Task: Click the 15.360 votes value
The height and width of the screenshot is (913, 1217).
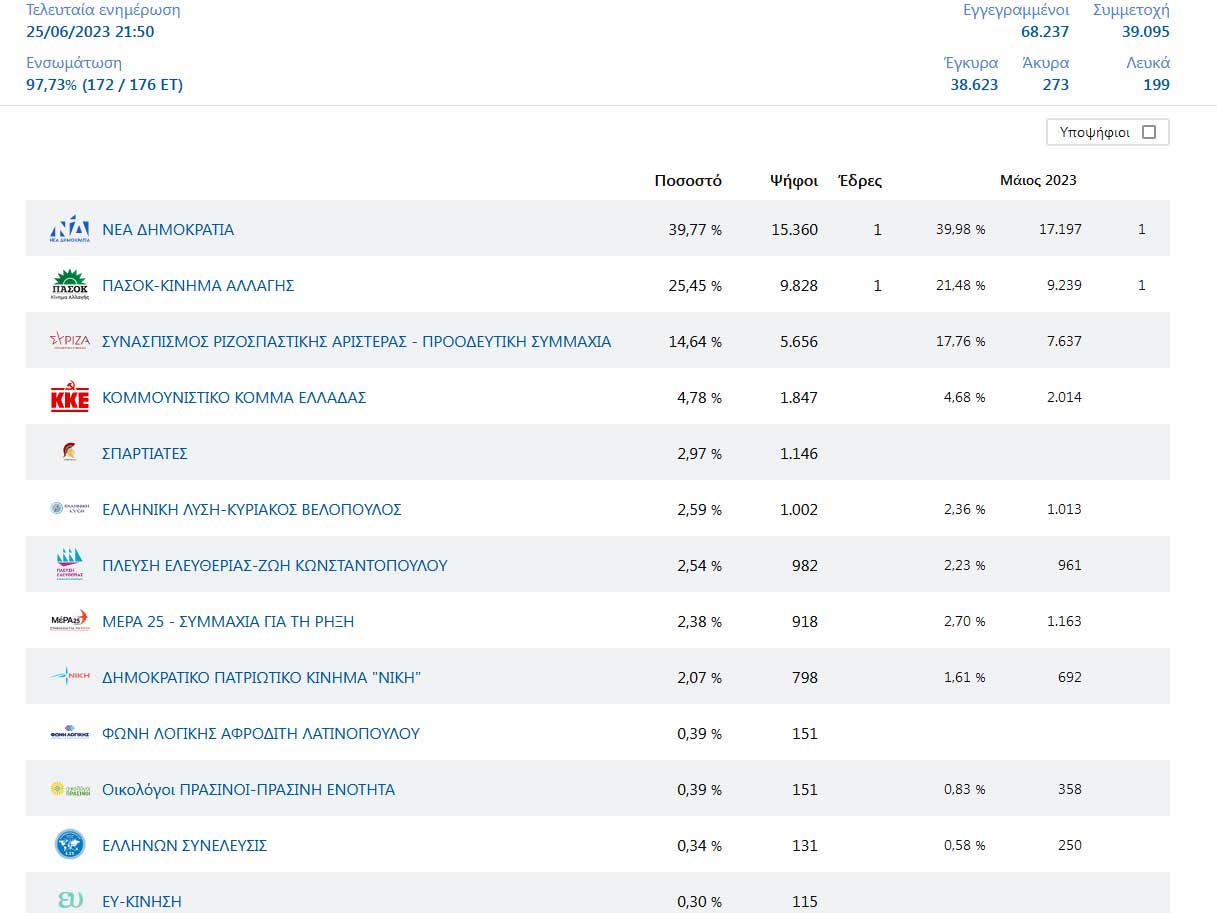Action: coord(795,229)
